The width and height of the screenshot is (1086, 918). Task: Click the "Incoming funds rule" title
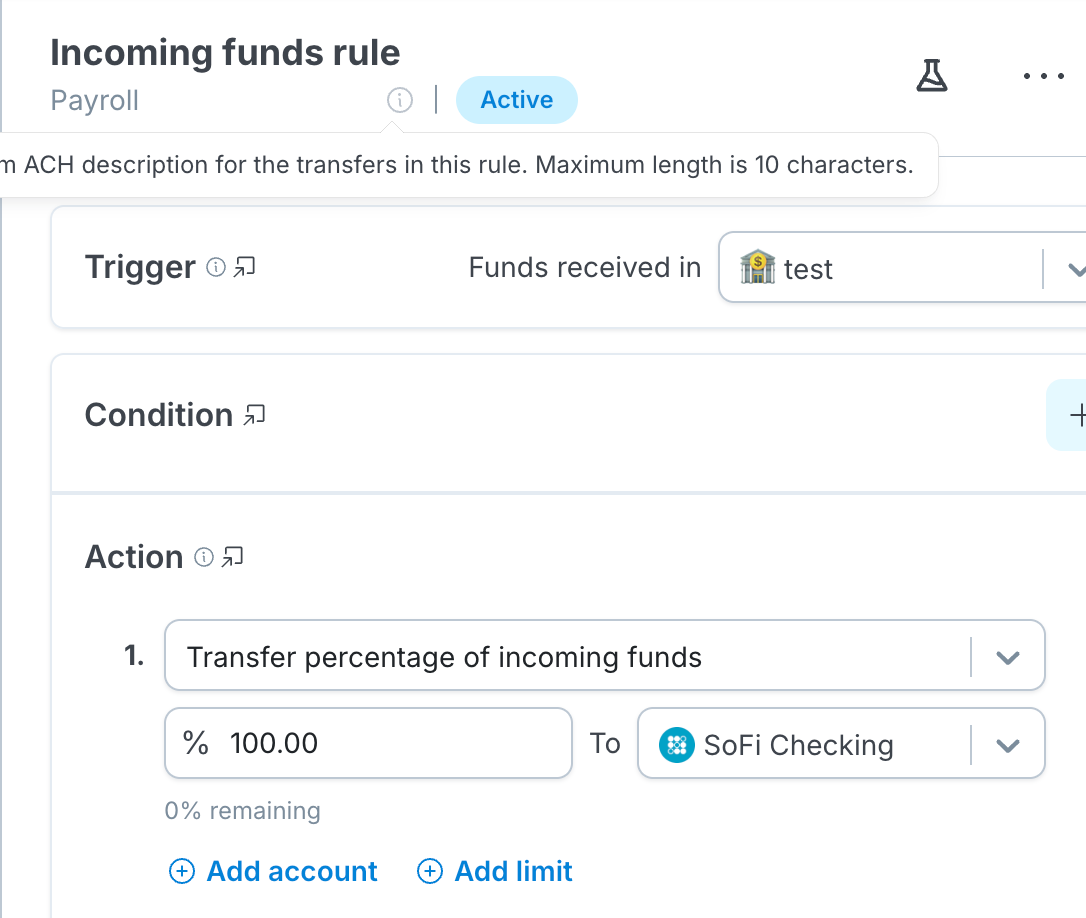click(x=225, y=52)
